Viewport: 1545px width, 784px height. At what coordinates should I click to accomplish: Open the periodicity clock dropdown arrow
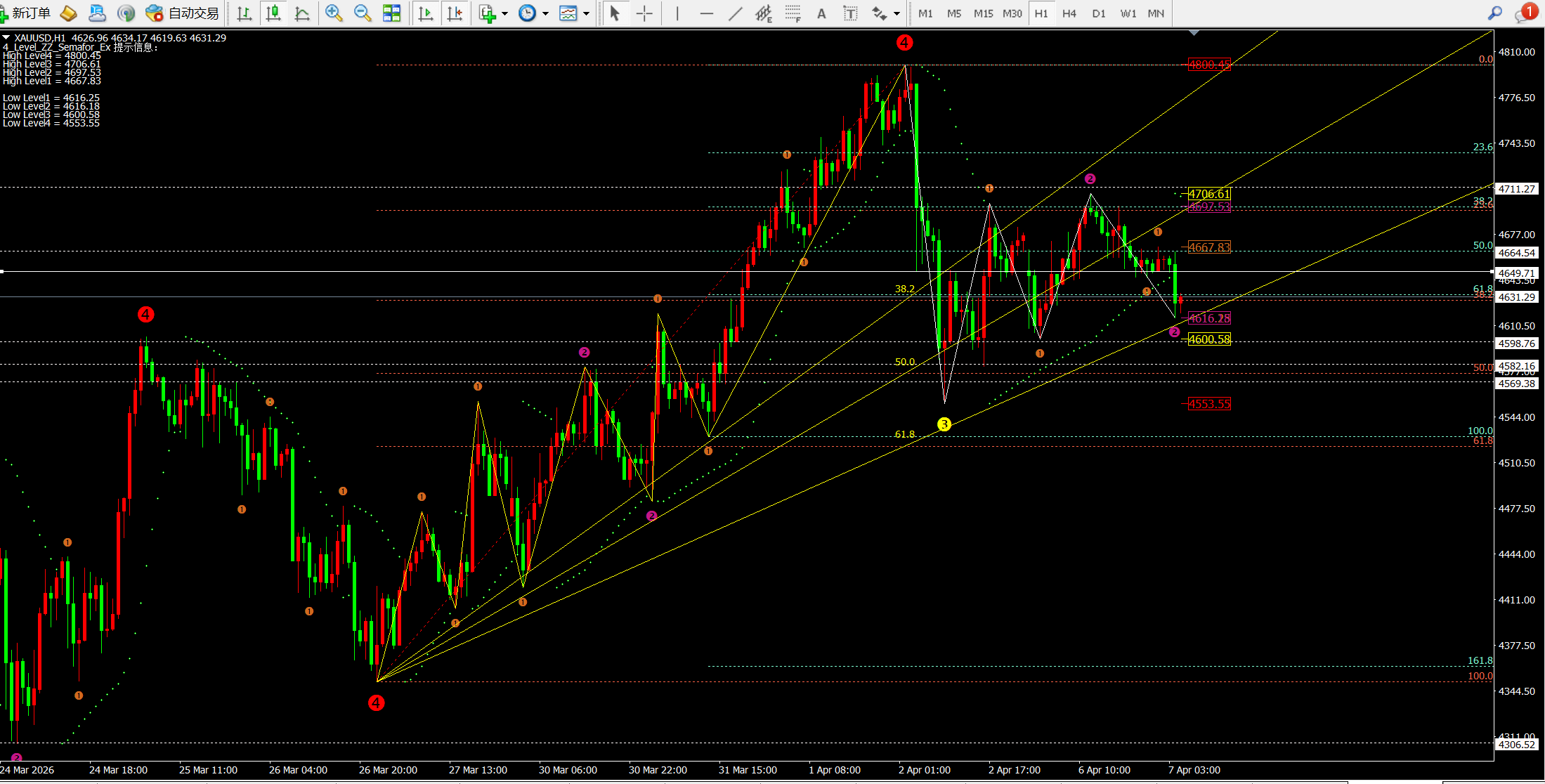545,13
